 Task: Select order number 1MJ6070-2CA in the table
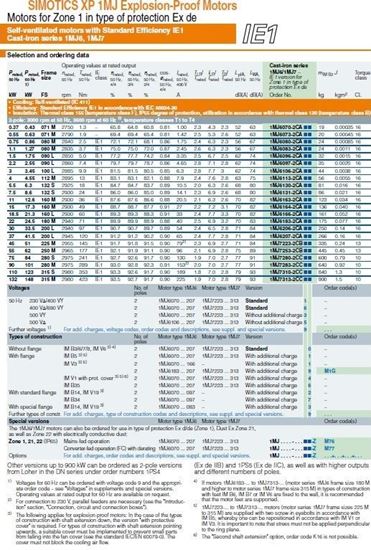pos(286,127)
